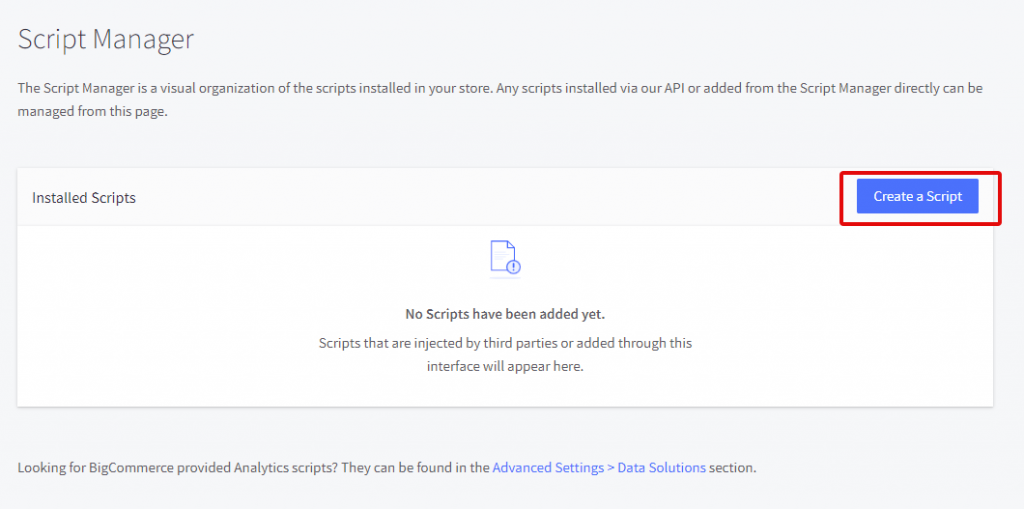This screenshot has height=509, width=1024.
Task: Click "No Scripts have been added yet." message
Action: [x=505, y=314]
